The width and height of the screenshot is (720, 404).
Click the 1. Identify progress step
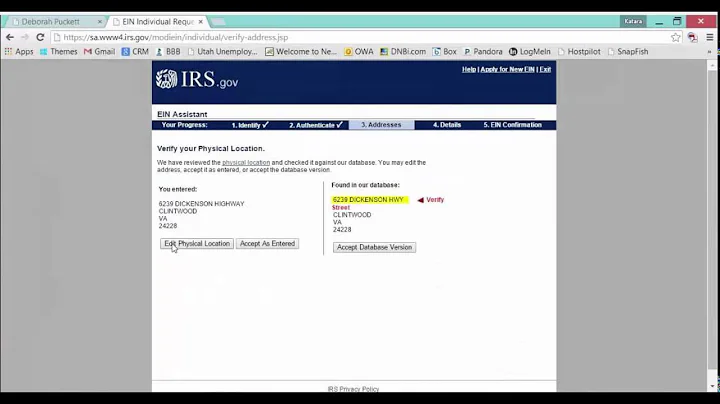[x=250, y=125]
